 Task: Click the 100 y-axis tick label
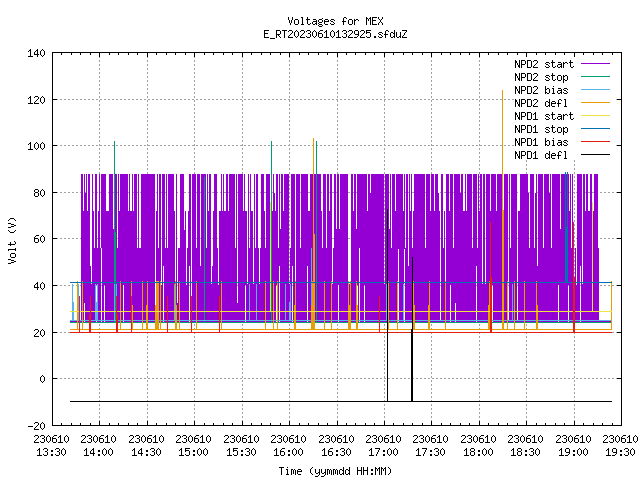coord(36,146)
